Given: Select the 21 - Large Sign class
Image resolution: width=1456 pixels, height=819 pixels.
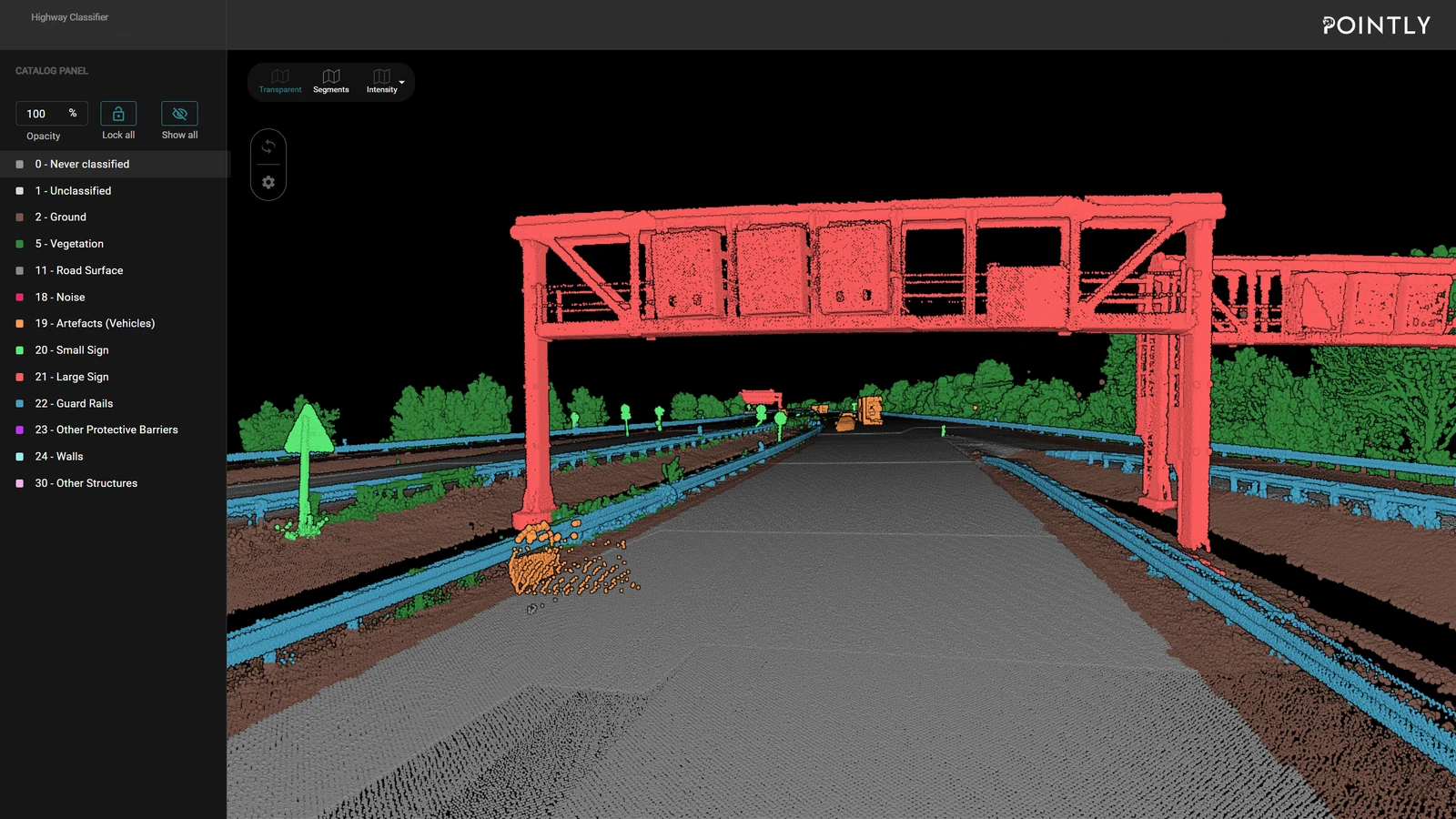Looking at the screenshot, I should click(115, 377).
